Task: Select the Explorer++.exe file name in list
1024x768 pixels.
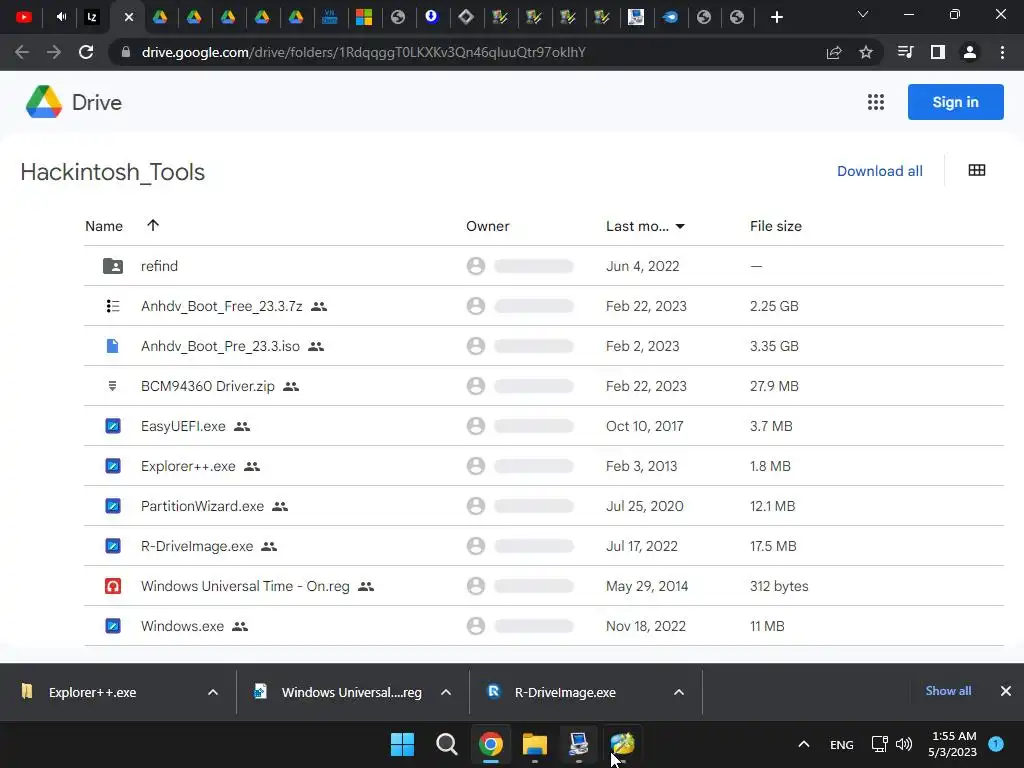Action: pos(188,466)
